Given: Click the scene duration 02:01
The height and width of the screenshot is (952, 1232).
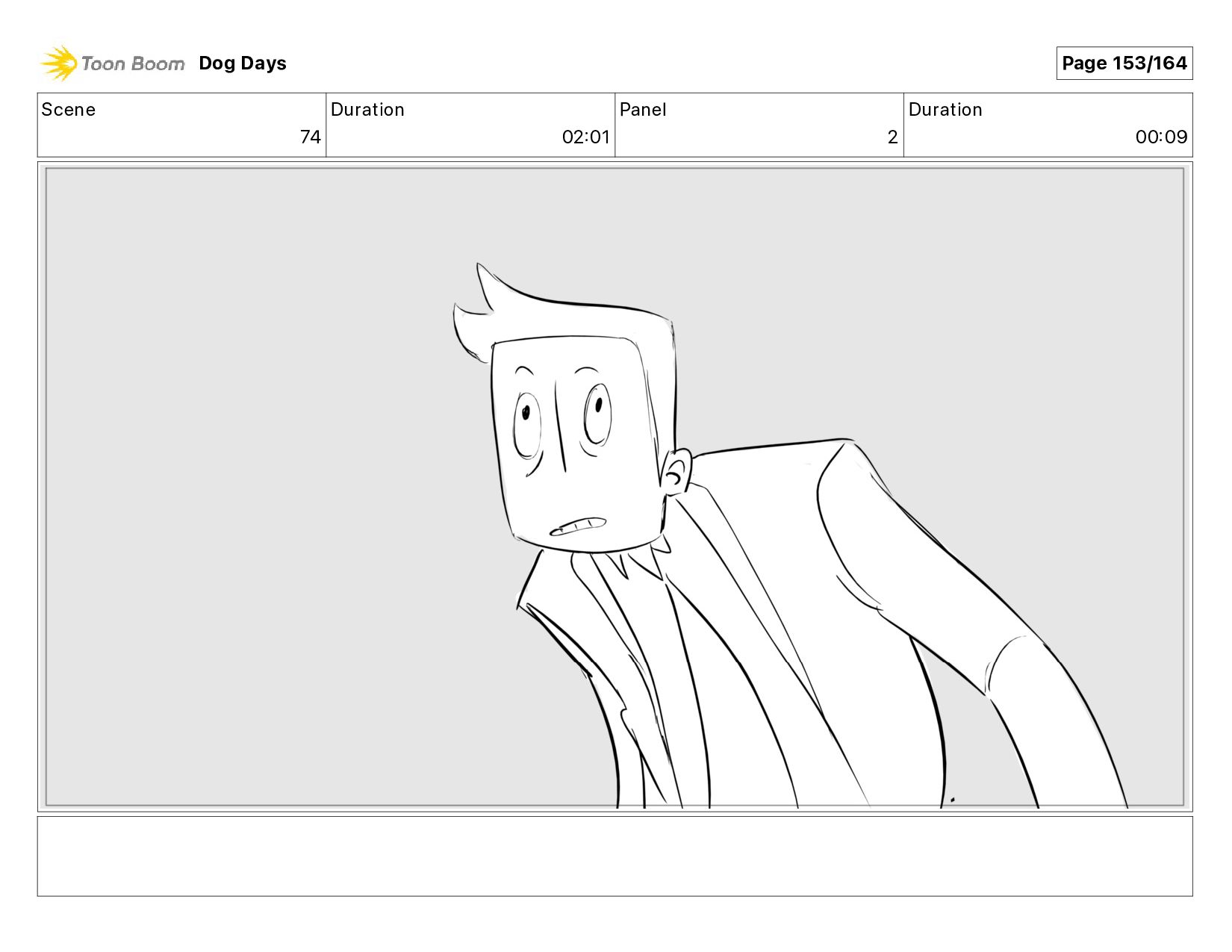Looking at the screenshot, I should point(585,137).
